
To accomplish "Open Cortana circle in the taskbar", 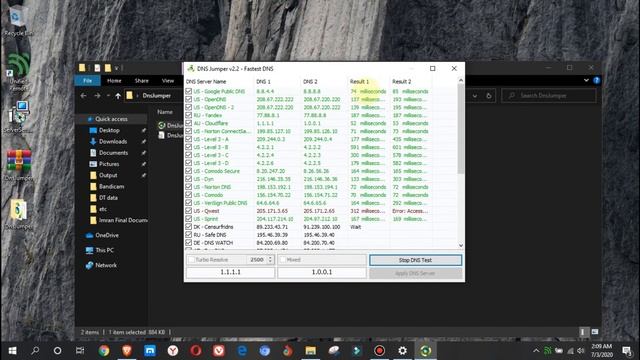I will [x=58, y=350].
